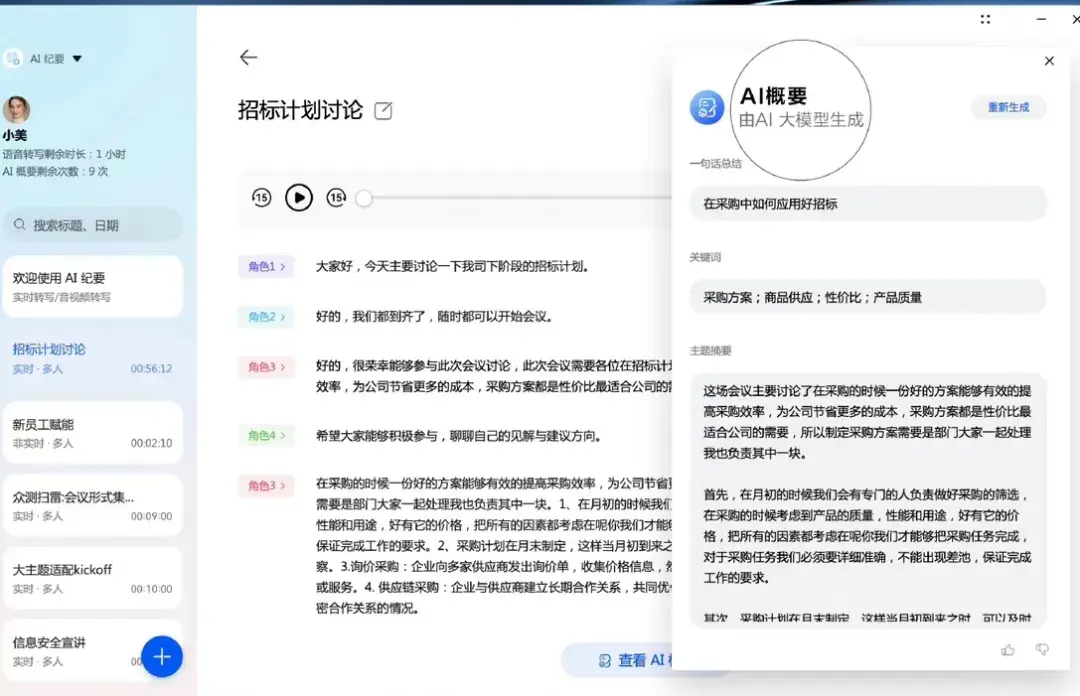Click the 00:56:12 duration label

(x=152, y=369)
